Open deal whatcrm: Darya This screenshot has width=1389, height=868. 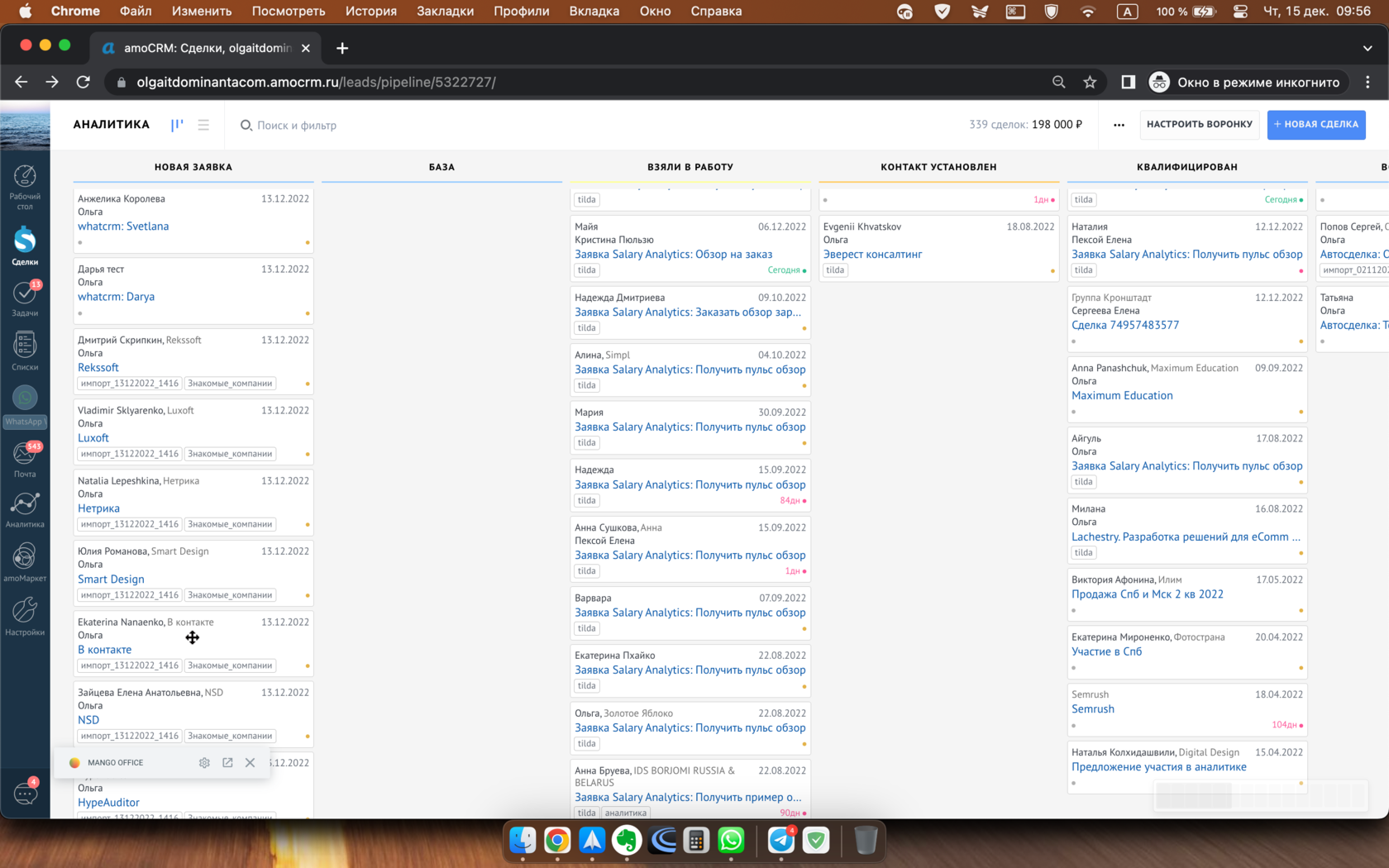click(x=116, y=297)
